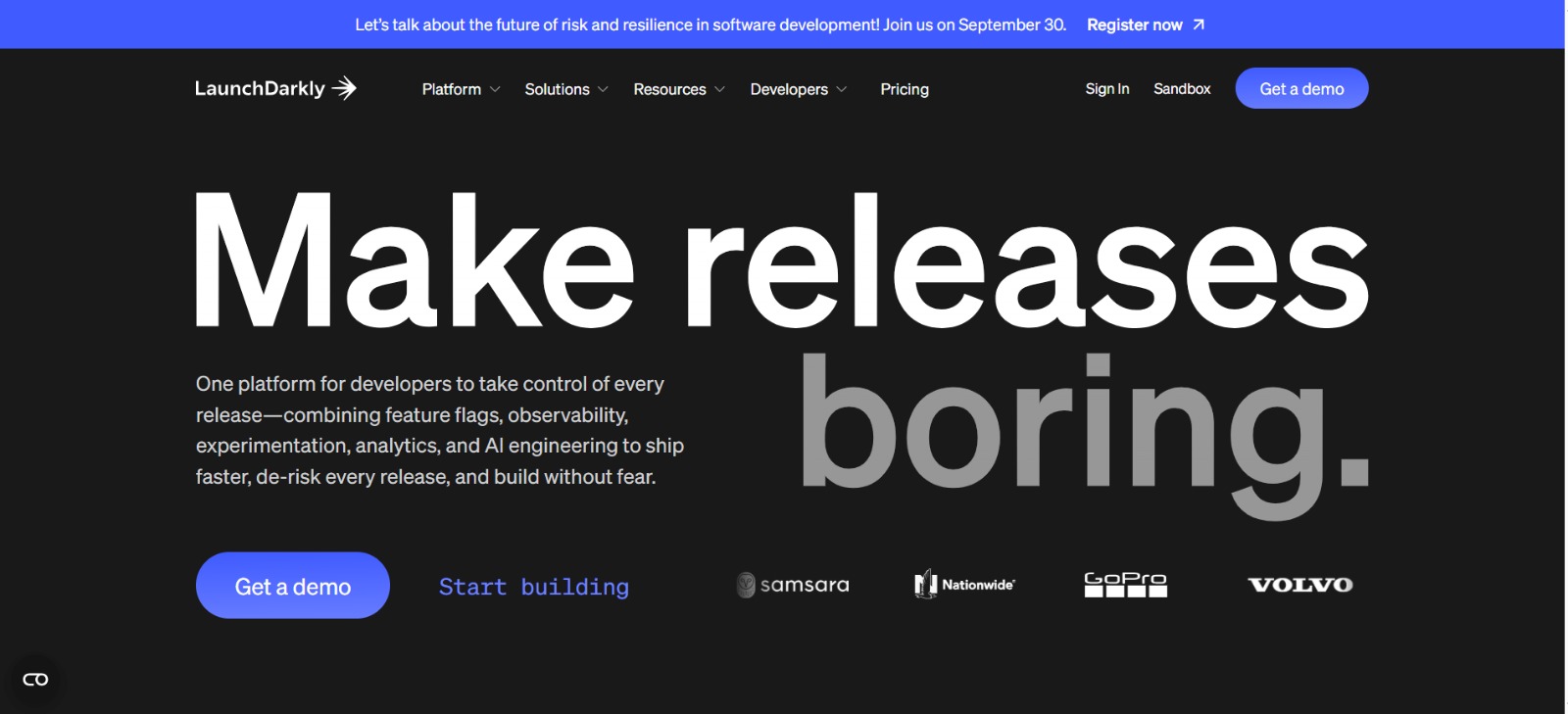
Task: Expand the Developers menu chevron
Action: 841,89
